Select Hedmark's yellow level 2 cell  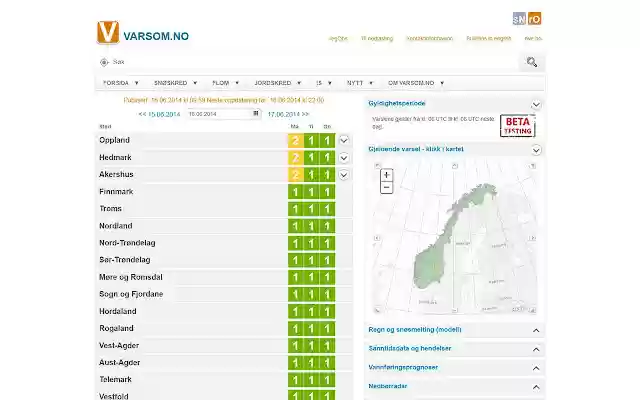(x=296, y=158)
